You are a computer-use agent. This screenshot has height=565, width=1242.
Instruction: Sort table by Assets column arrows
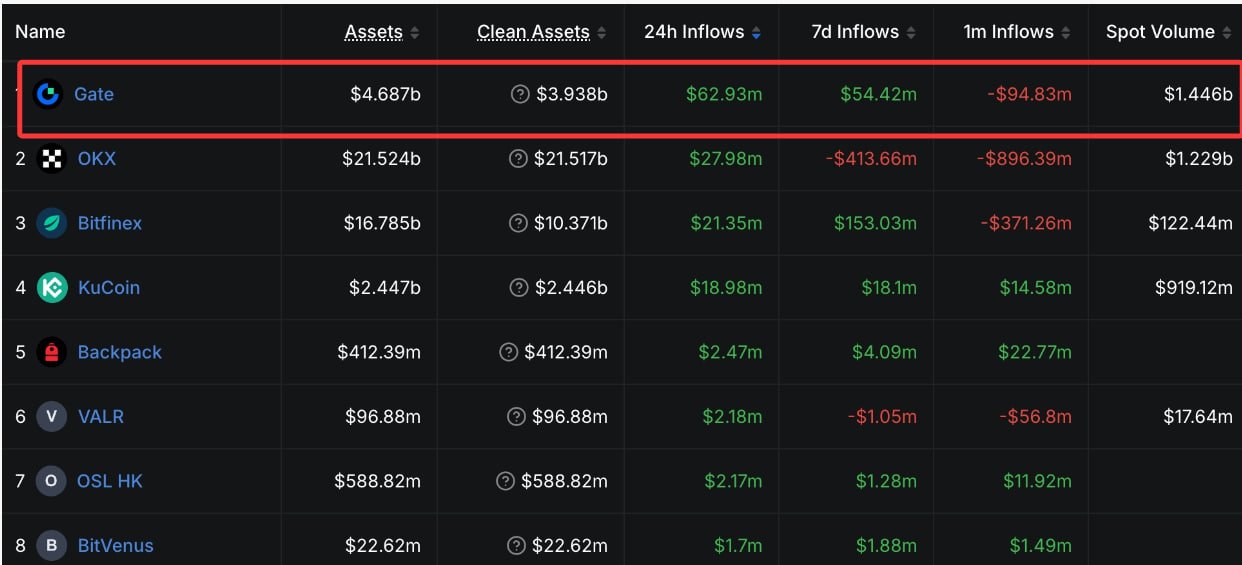(414, 33)
